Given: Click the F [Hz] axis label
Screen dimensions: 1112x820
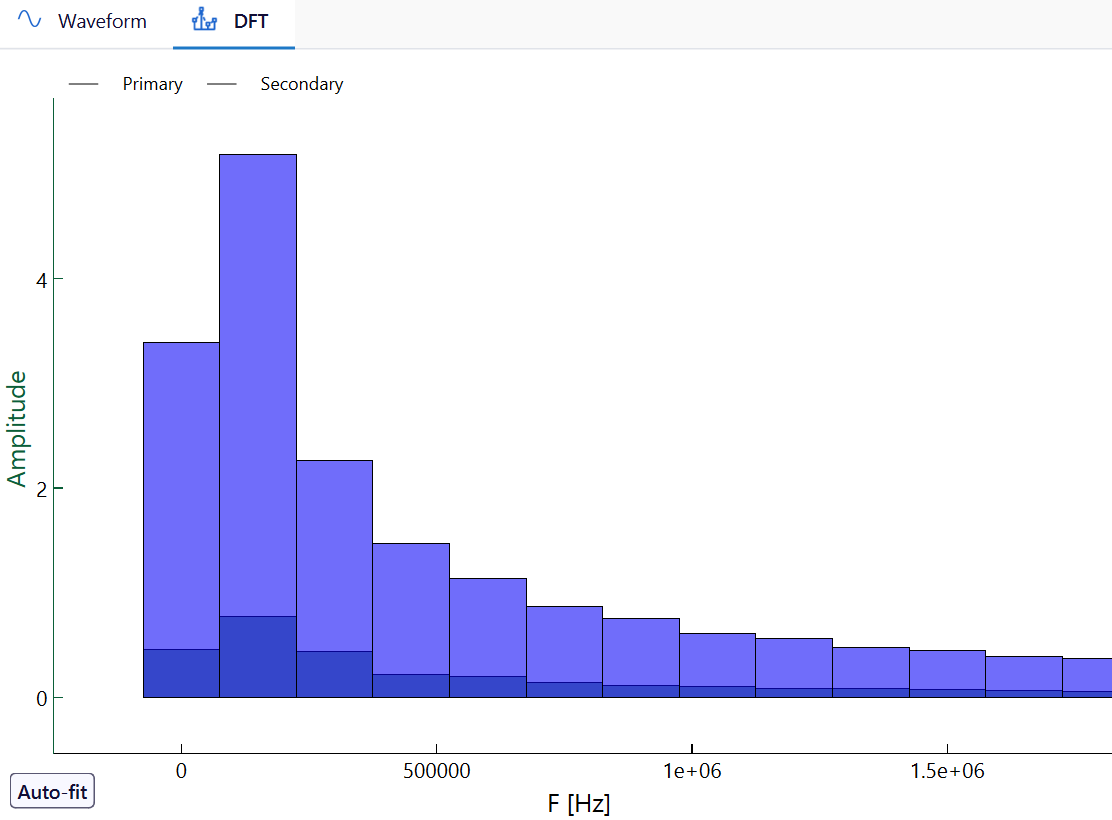Looking at the screenshot, I should 579,804.
